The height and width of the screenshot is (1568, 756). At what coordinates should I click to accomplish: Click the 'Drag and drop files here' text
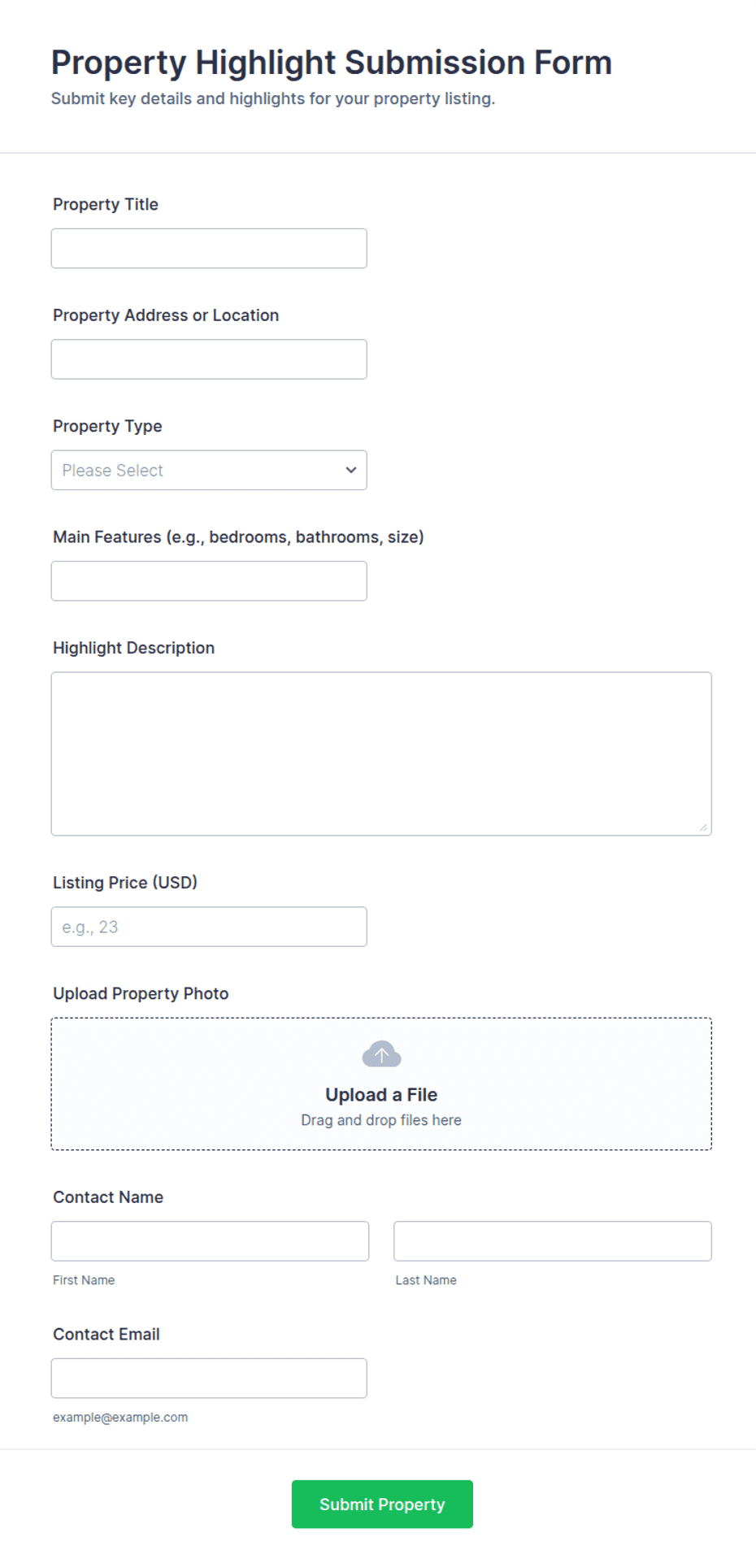tap(381, 1120)
